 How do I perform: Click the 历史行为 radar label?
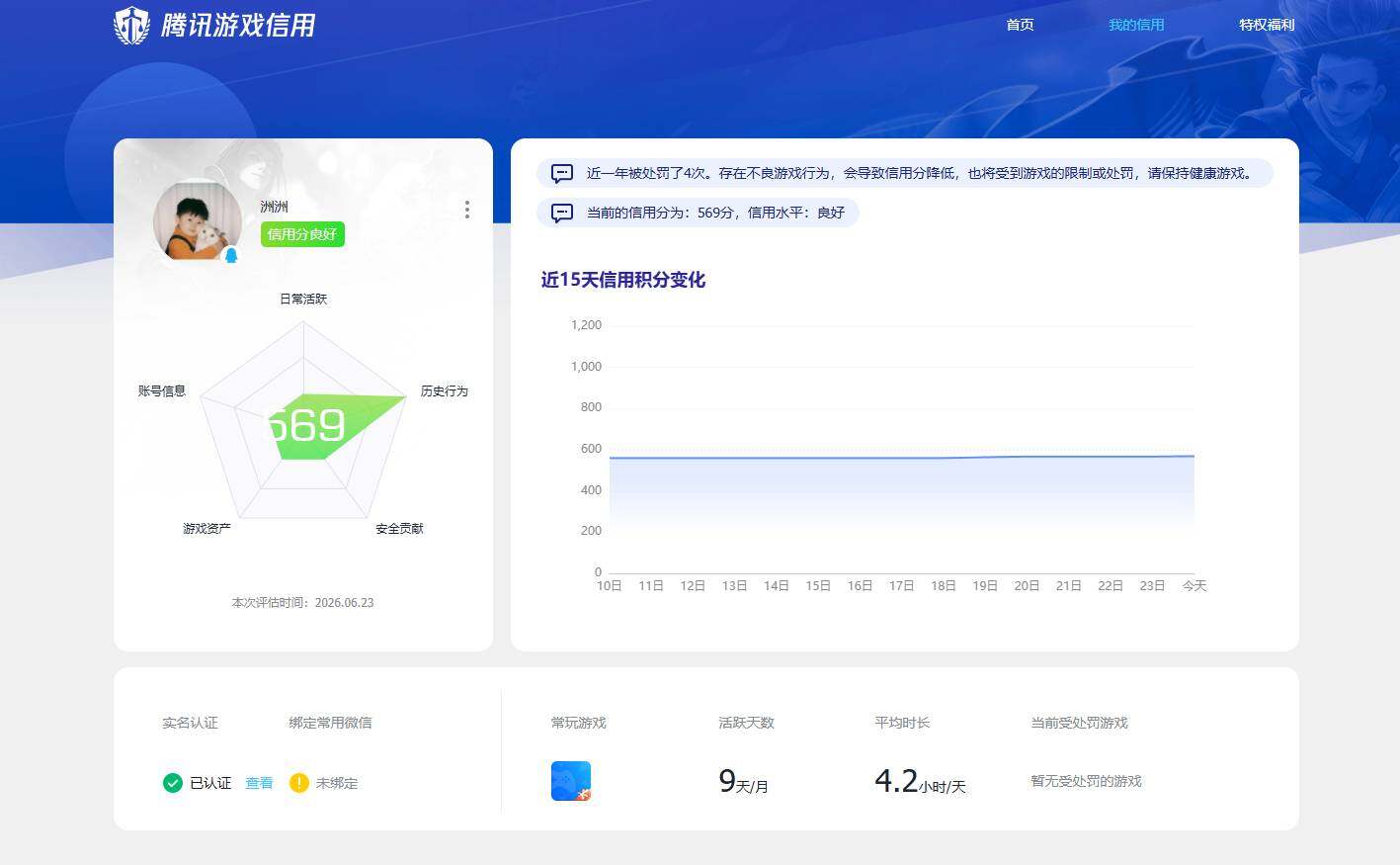pos(445,390)
